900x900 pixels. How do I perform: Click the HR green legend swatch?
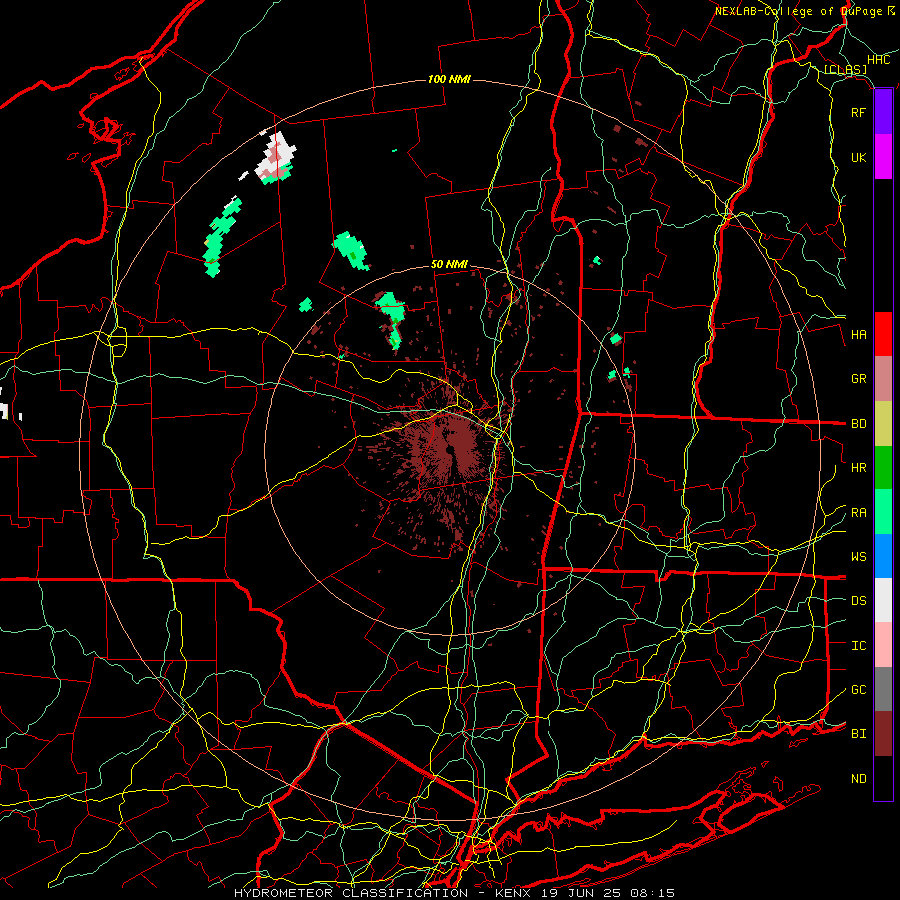[x=883, y=468]
